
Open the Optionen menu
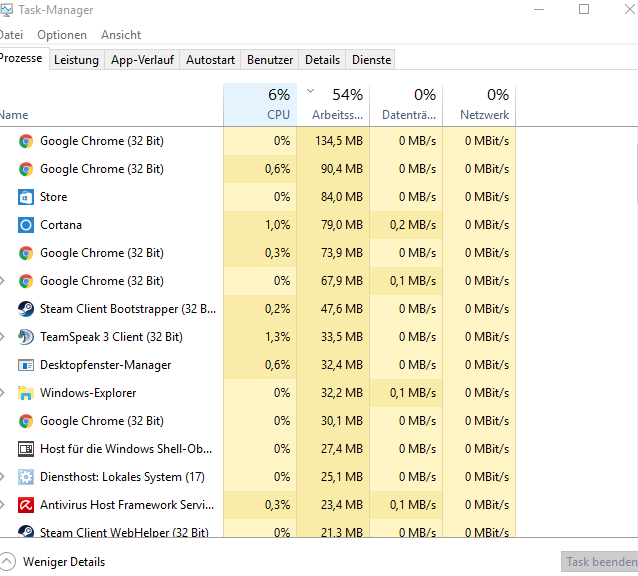pos(62,35)
